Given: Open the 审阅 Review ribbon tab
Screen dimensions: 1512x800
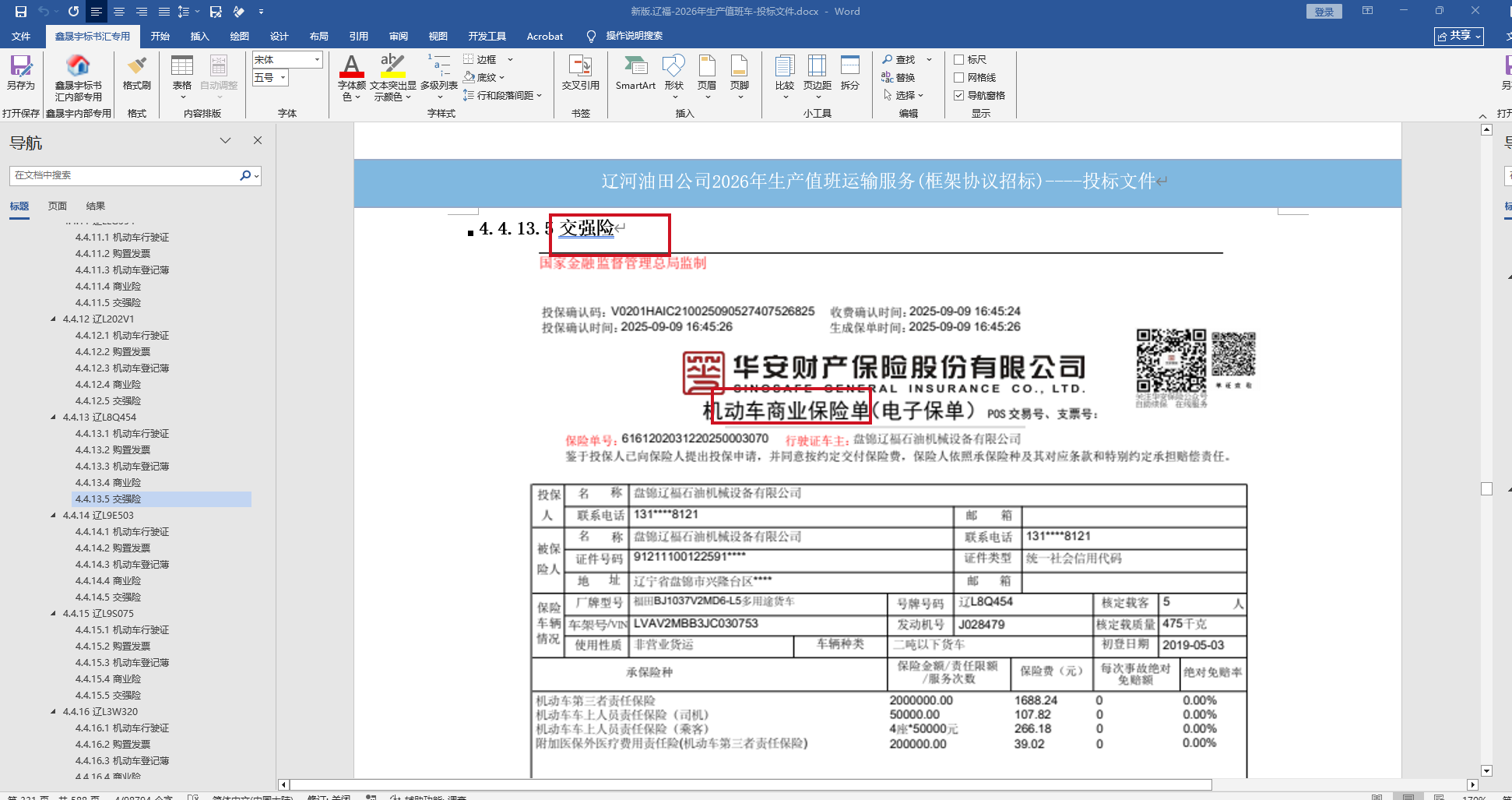Looking at the screenshot, I should click(x=399, y=36).
